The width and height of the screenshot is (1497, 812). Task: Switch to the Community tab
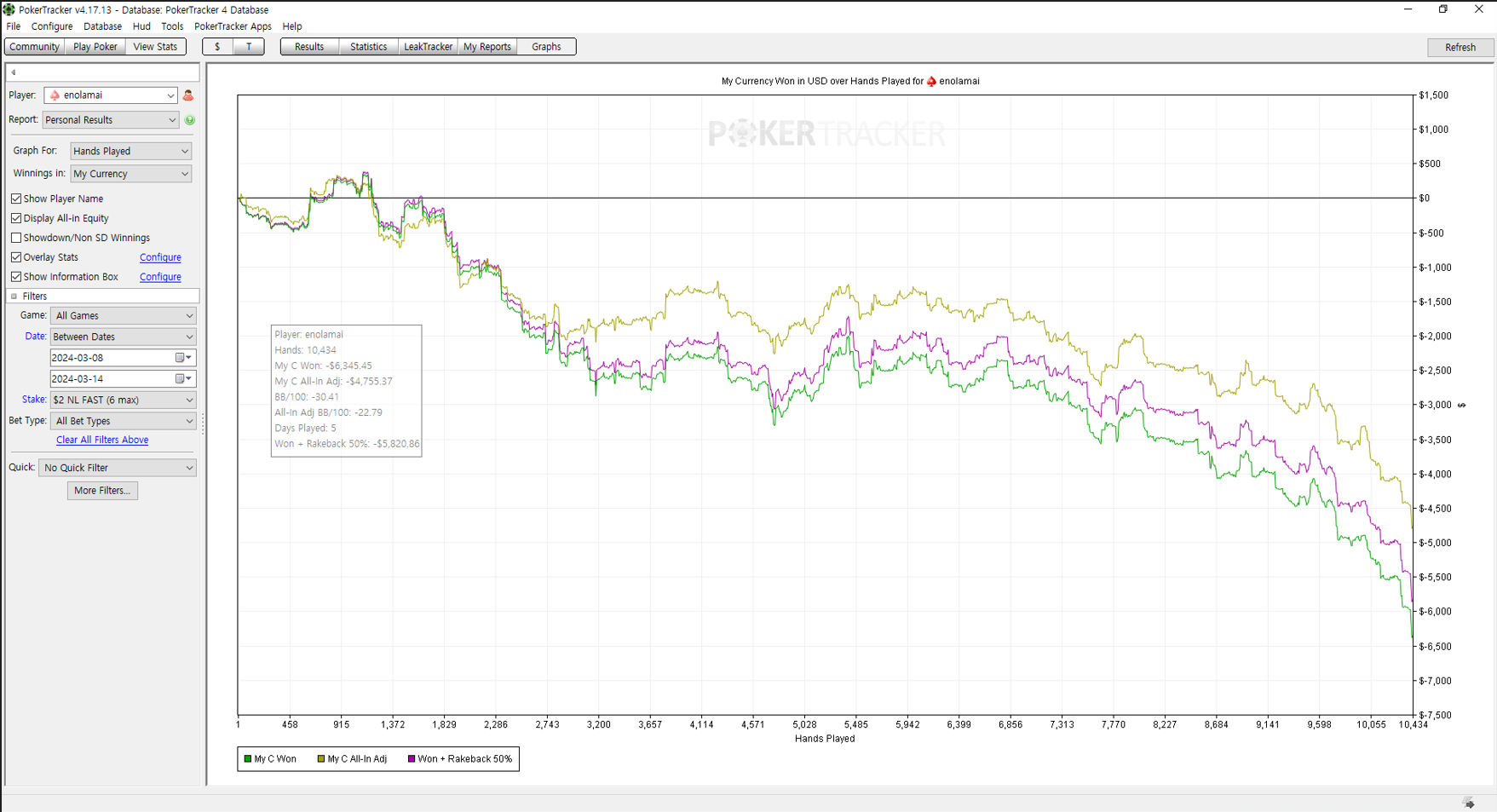[x=35, y=47]
